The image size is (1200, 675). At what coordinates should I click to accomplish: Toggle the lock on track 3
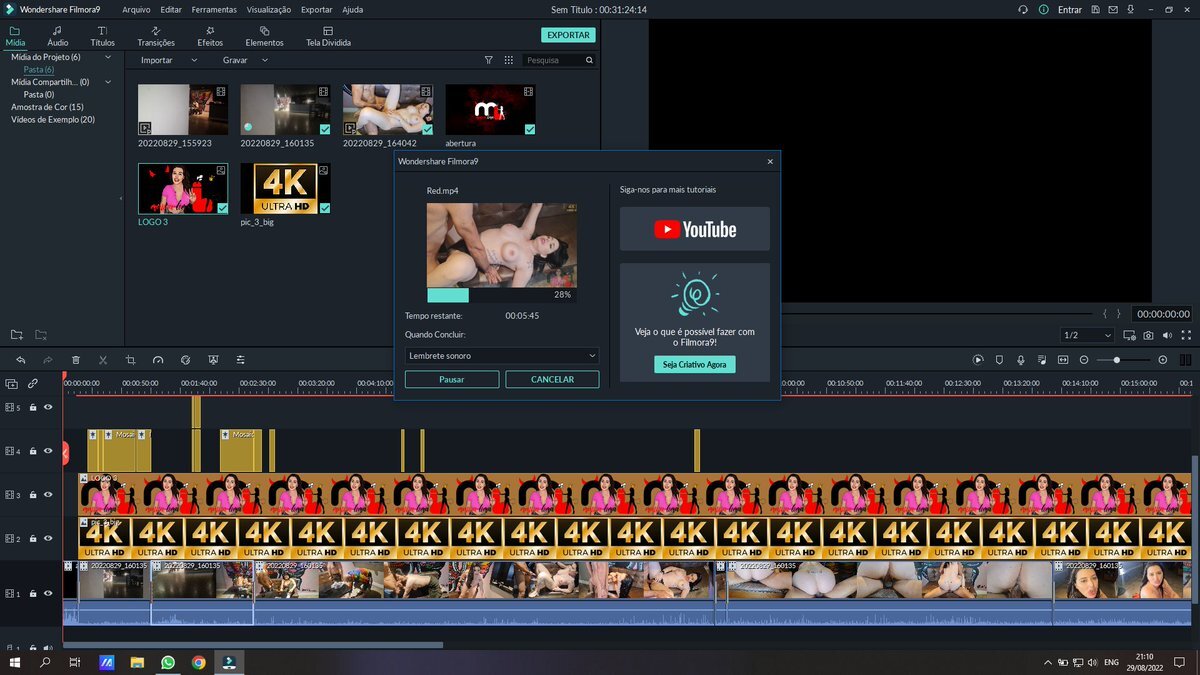point(33,495)
